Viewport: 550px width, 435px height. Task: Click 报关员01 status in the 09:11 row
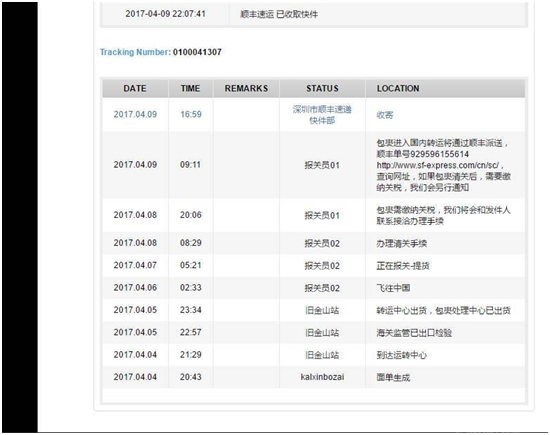322,165
